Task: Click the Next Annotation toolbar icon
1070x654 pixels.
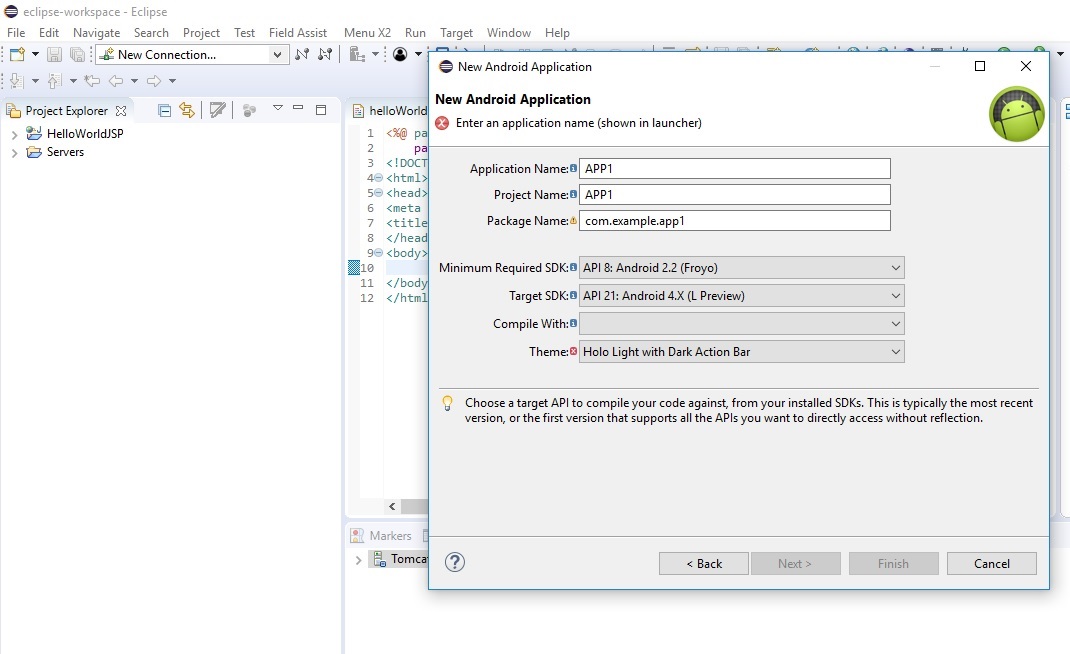Action: [17, 81]
